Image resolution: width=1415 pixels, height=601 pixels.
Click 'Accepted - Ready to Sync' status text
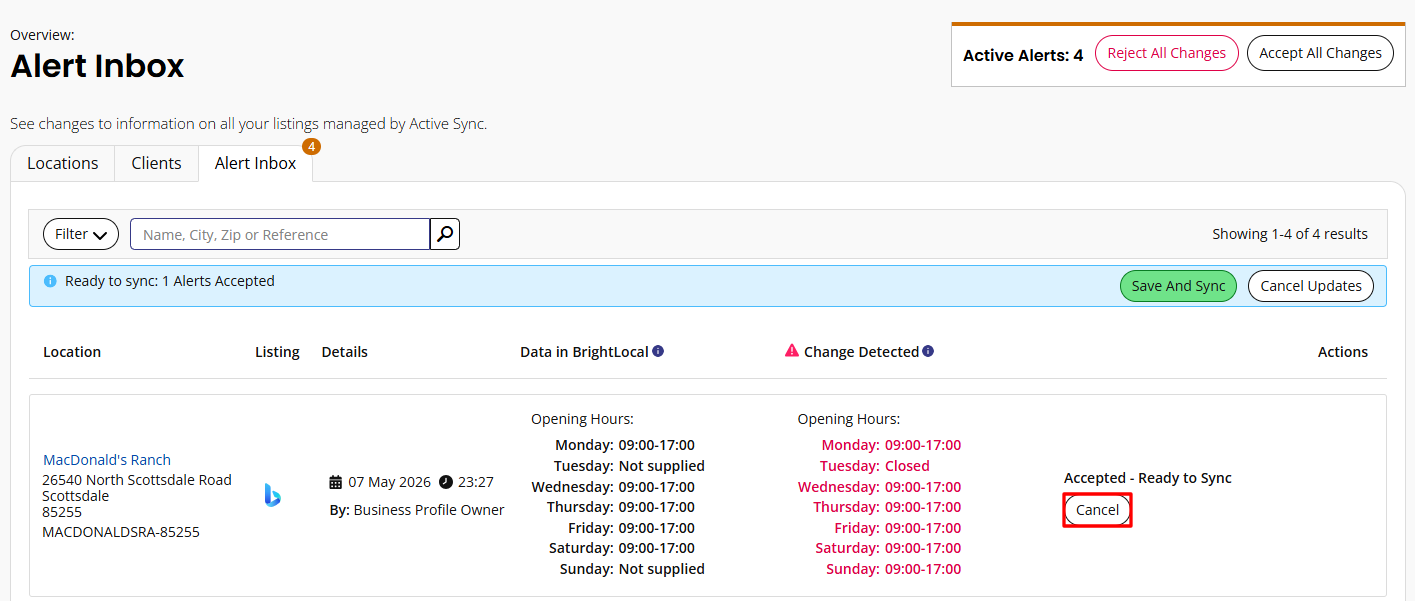coord(1148,478)
